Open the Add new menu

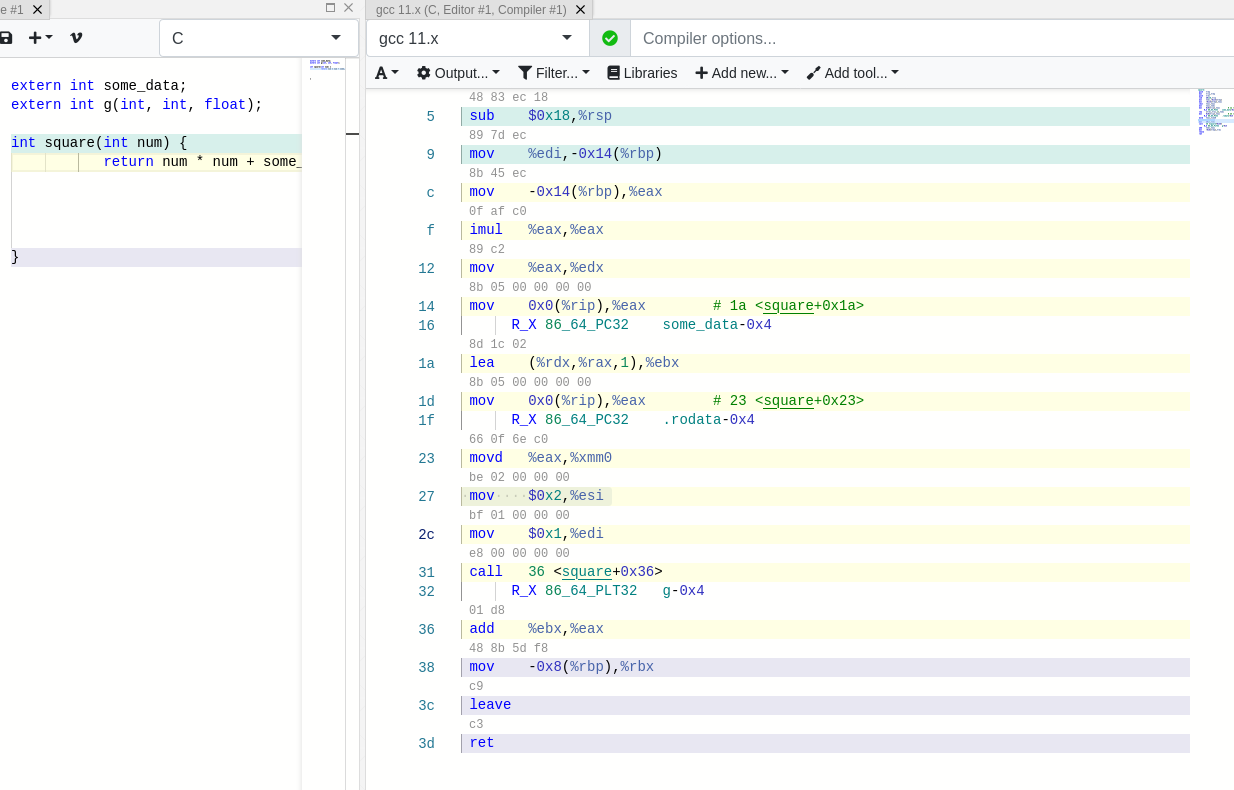pos(742,73)
